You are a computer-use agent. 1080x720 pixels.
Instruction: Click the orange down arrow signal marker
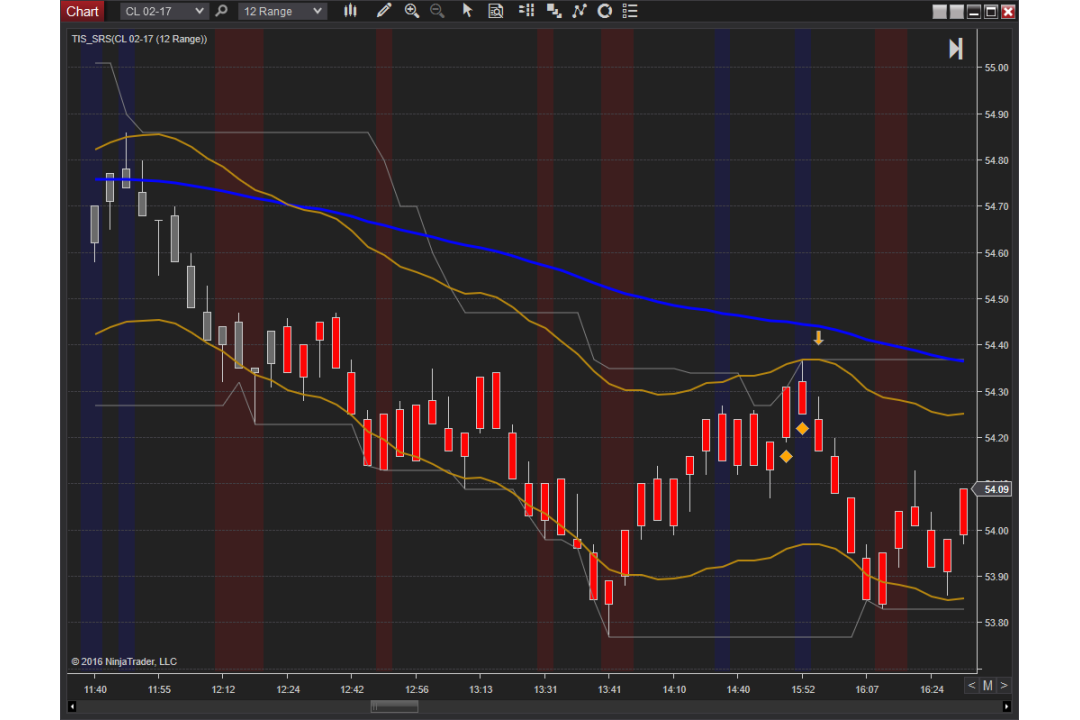[x=818, y=338]
